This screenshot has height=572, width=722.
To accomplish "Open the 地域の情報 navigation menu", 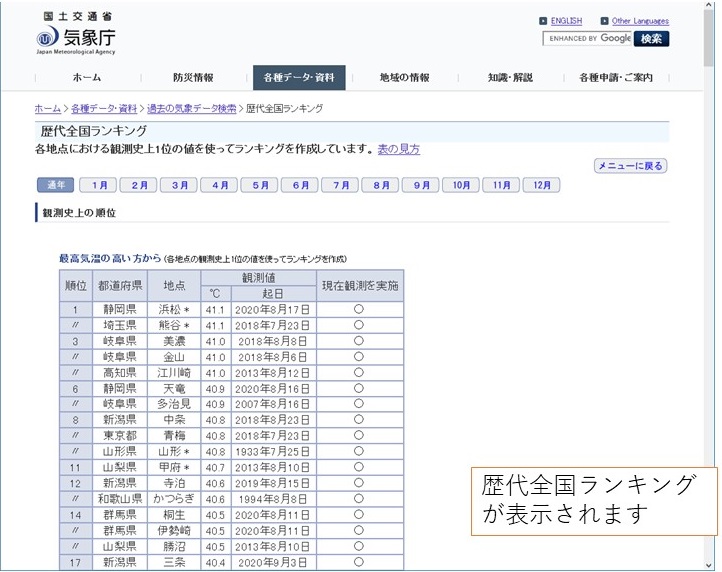I will coord(405,77).
